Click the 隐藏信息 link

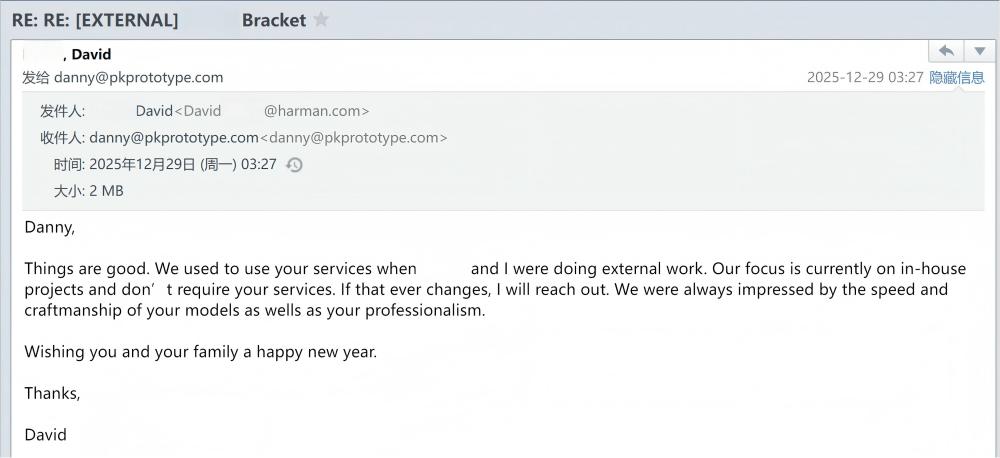pyautogui.click(x=957, y=77)
